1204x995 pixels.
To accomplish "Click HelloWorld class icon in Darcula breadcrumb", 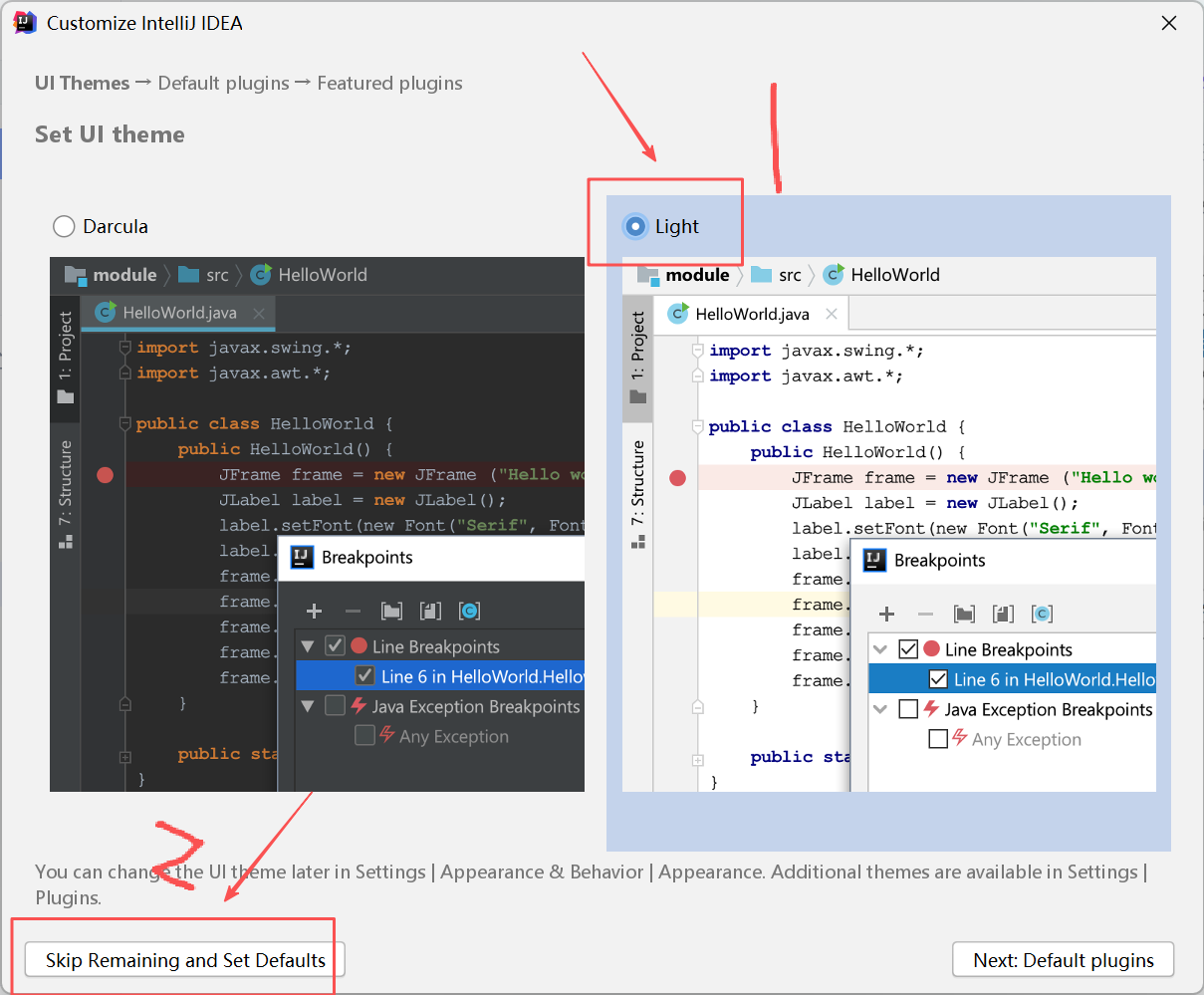I will [x=261, y=275].
